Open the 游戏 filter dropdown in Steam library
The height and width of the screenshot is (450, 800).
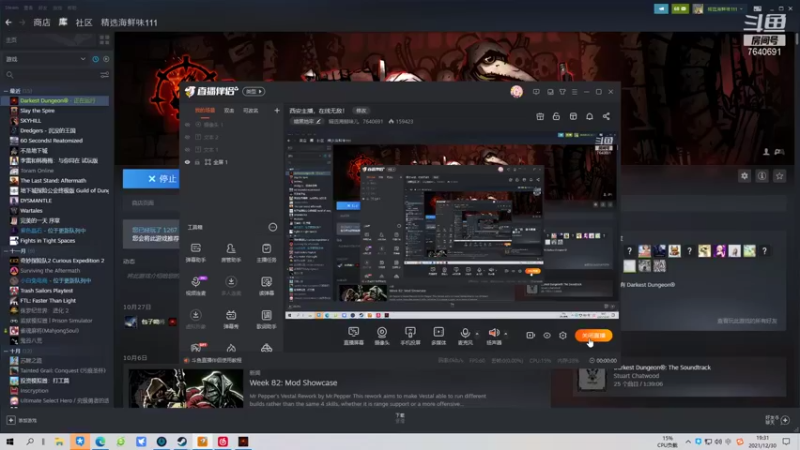pos(45,59)
